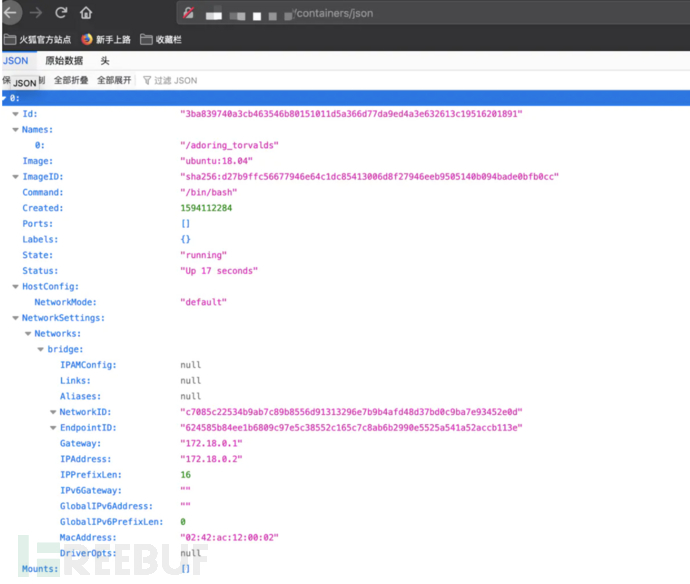
Task: Collapse the ImageID node arrow
Action: (15, 176)
